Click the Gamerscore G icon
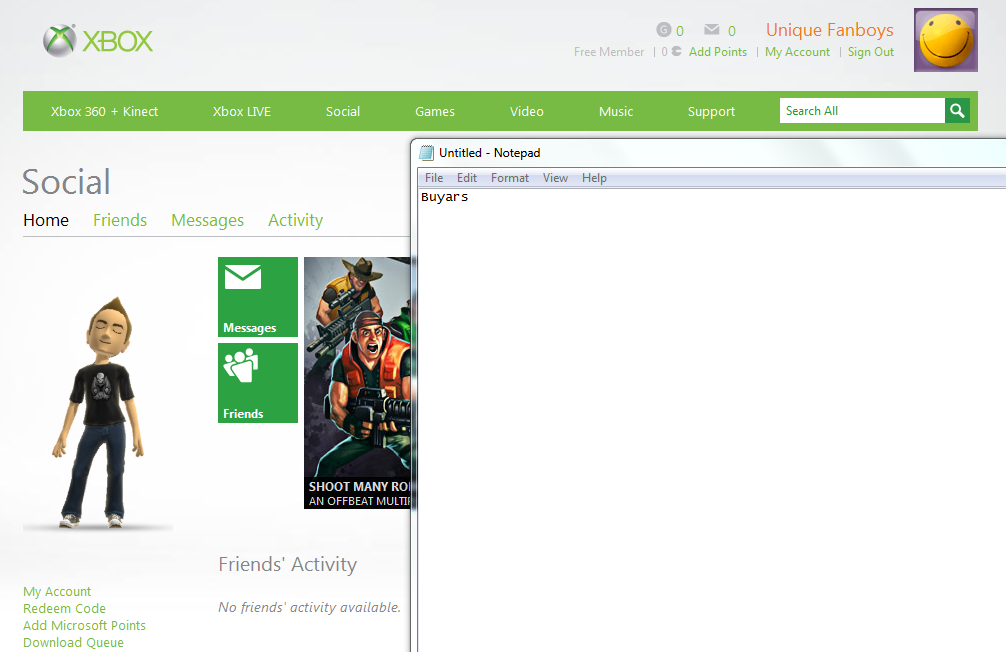This screenshot has height=652, width=1006. 663,30
